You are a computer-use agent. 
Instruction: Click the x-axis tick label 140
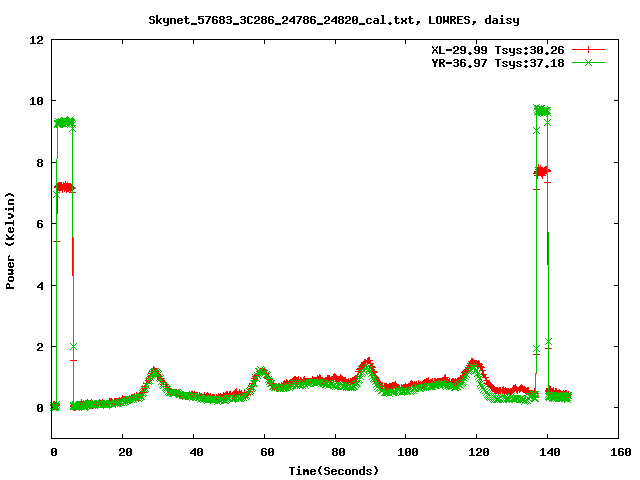tap(550, 452)
